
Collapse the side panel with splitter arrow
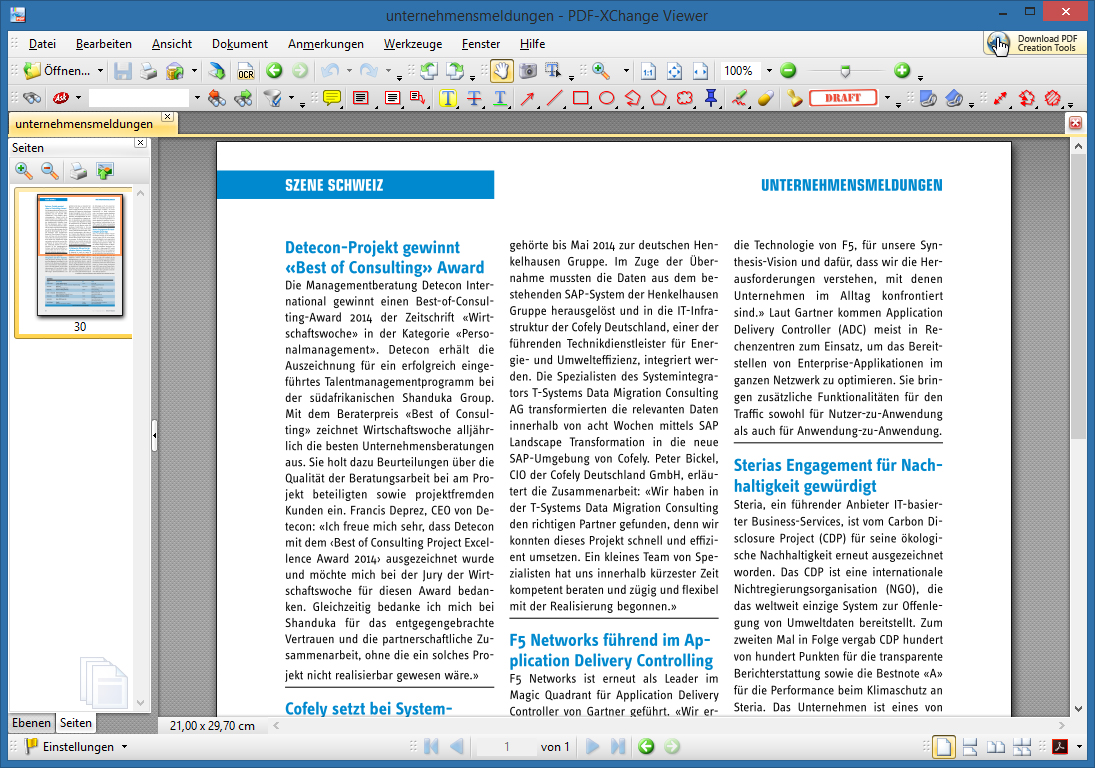pos(154,436)
